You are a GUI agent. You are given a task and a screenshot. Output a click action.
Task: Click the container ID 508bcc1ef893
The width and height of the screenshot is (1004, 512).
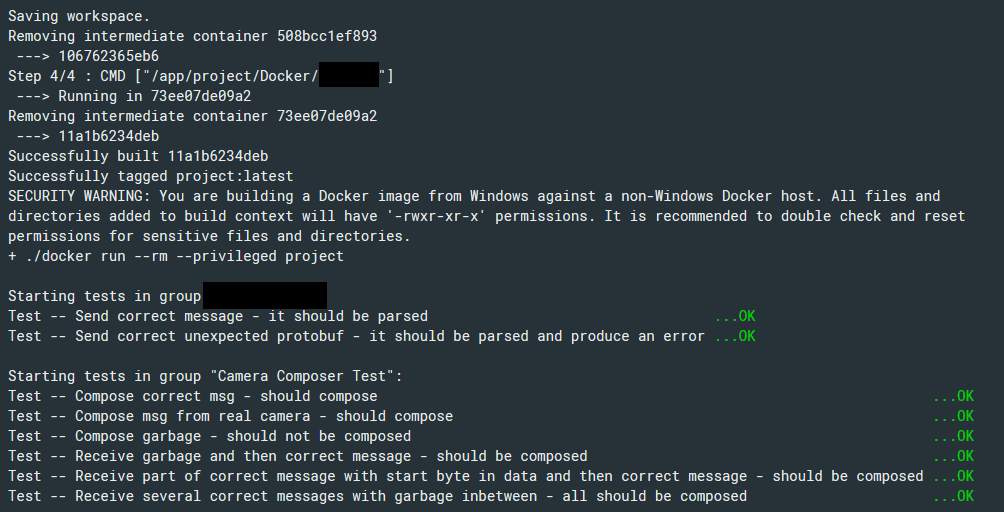point(327,36)
